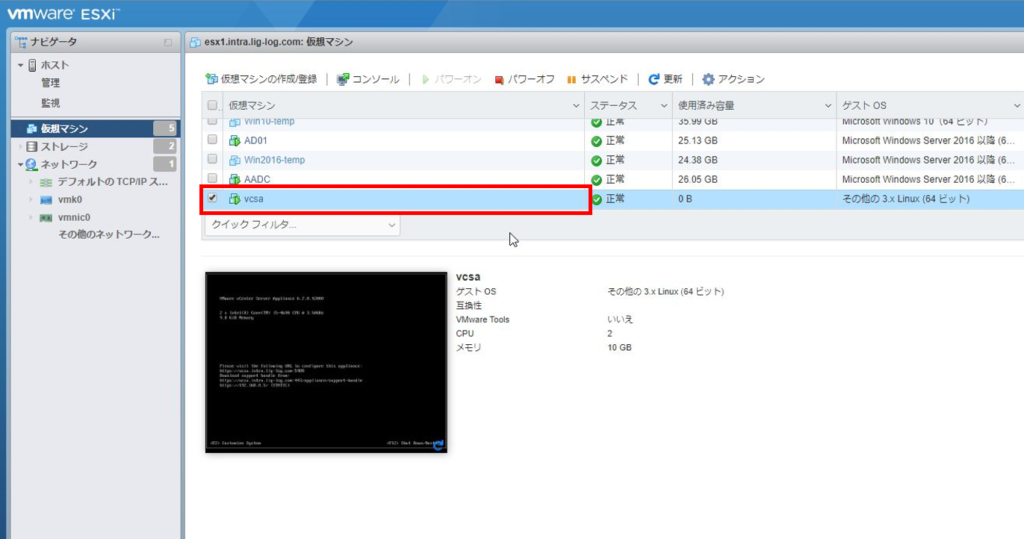This screenshot has width=1024, height=539.
Task: Toggle the select-all checkbox in the table header
Action: click(x=212, y=105)
